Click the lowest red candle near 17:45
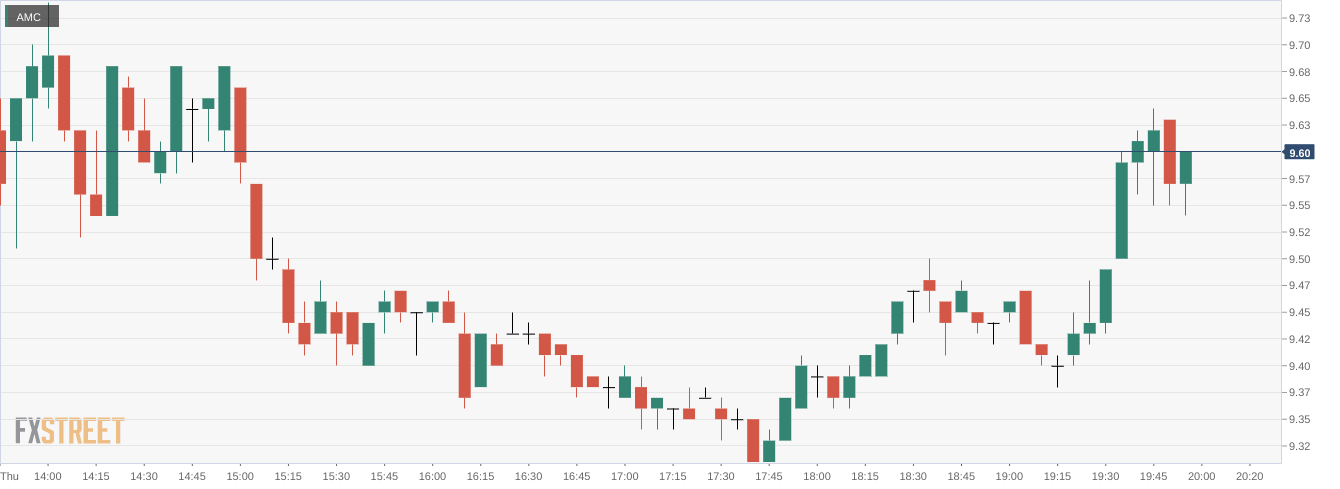Viewport: 1340px width, 489px height. (x=753, y=440)
